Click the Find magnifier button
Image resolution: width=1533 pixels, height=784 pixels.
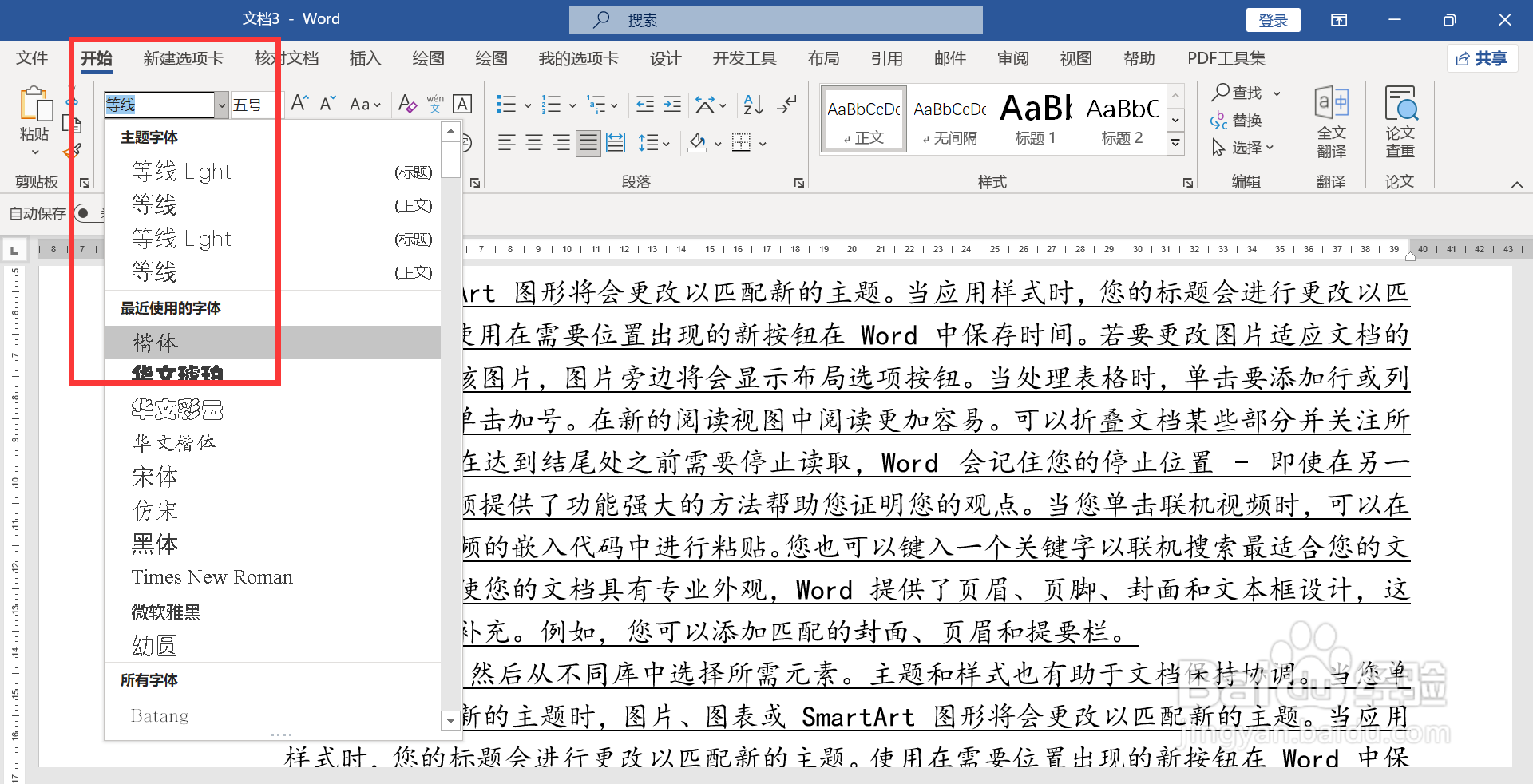pos(1237,93)
